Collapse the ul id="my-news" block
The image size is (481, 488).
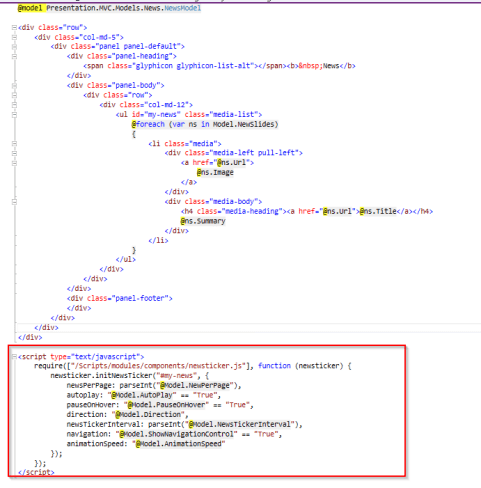click(x=14, y=115)
